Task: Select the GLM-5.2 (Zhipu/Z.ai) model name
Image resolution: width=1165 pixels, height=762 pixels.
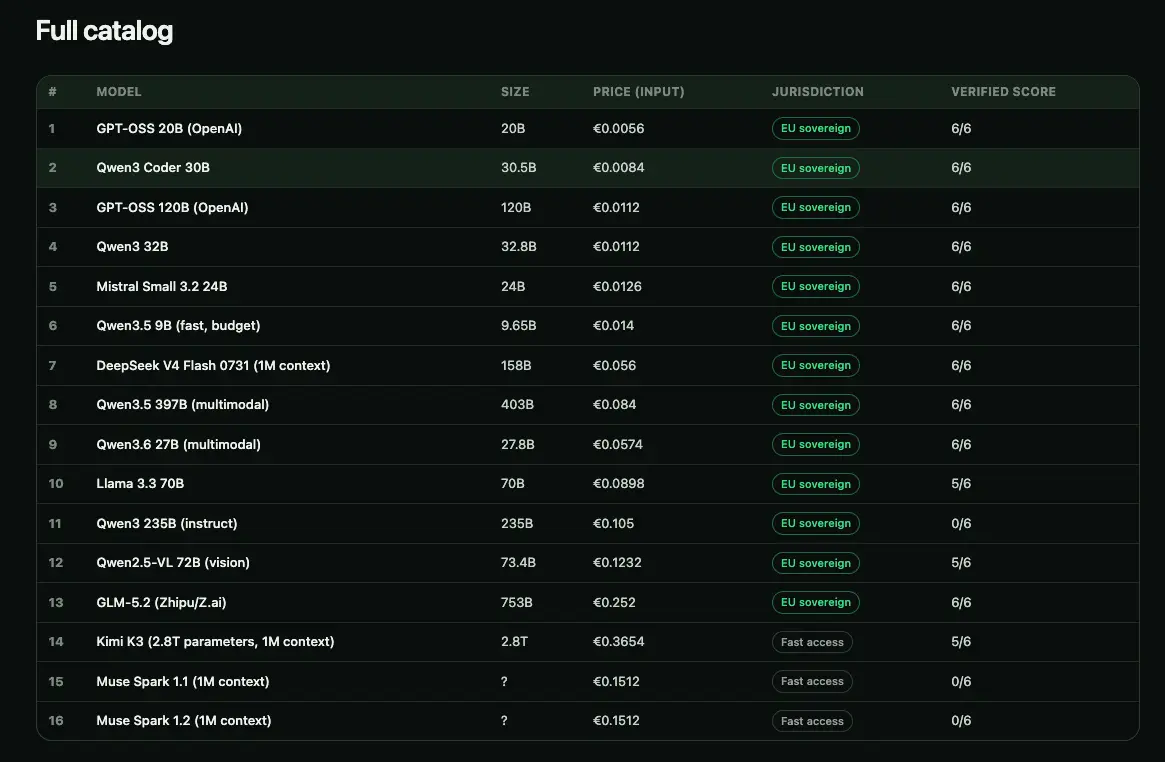Action: [x=160, y=602]
